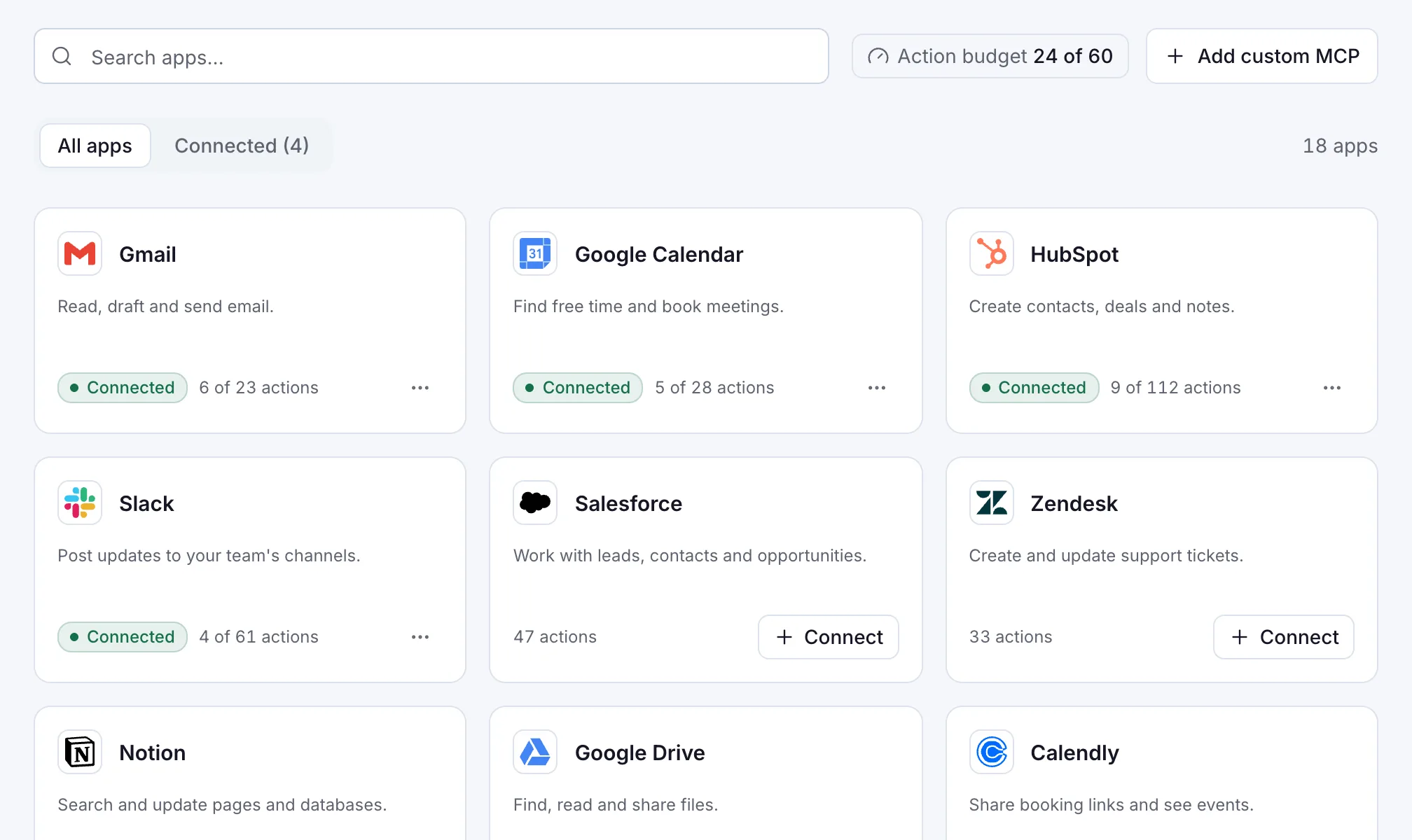Click the '18 apps' count label
The image size is (1412, 840).
[x=1340, y=146]
